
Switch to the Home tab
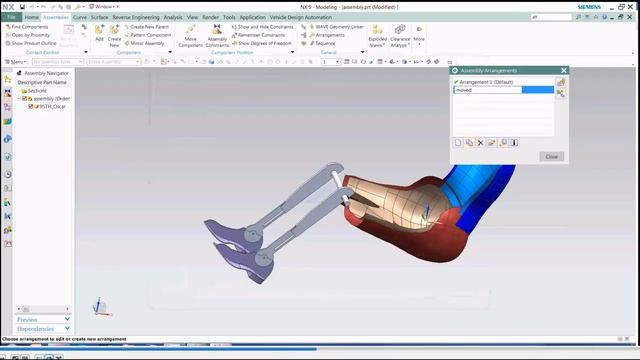tap(31, 18)
